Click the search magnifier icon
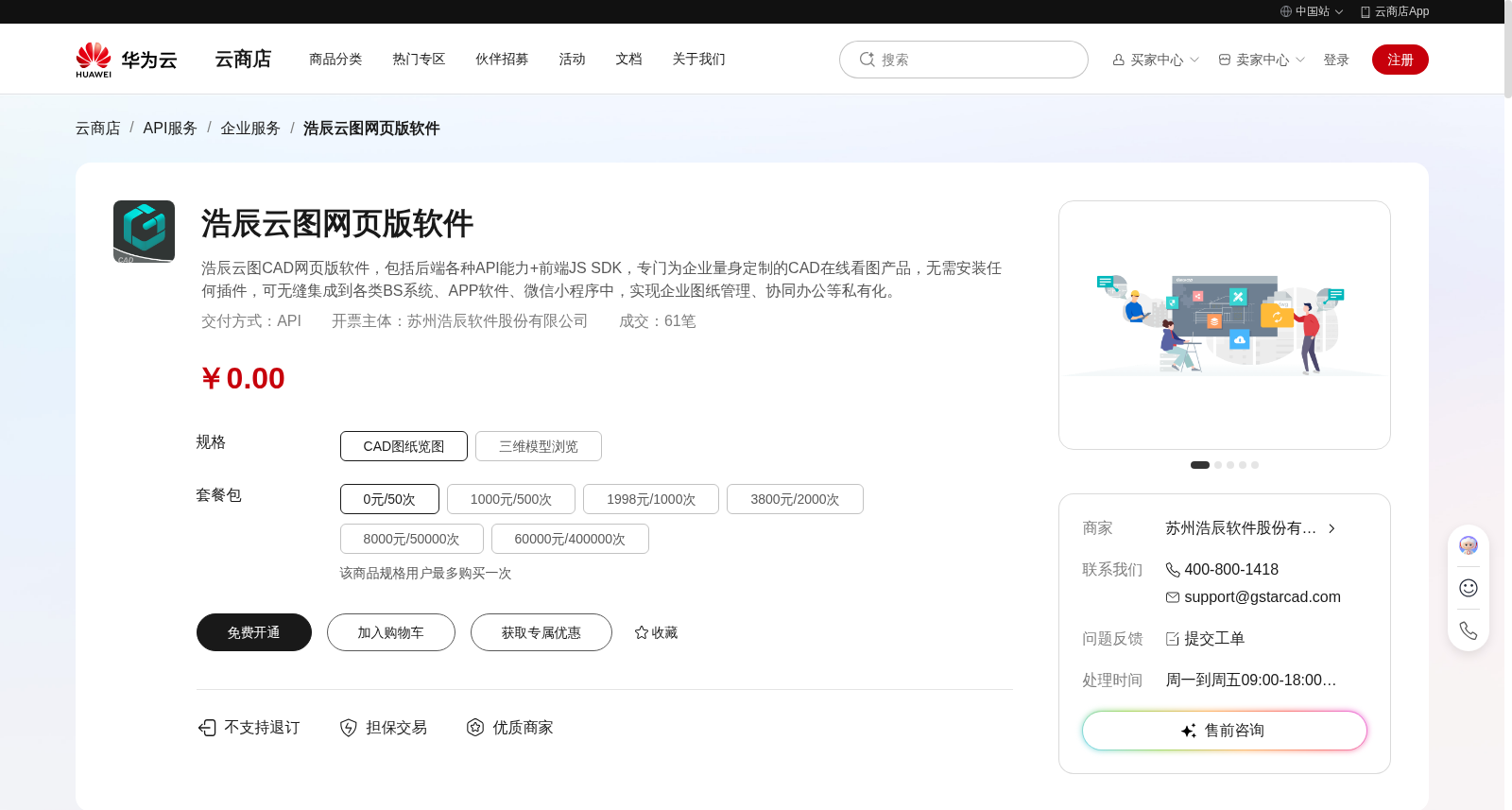This screenshot has width=1512, height=810. point(867,60)
